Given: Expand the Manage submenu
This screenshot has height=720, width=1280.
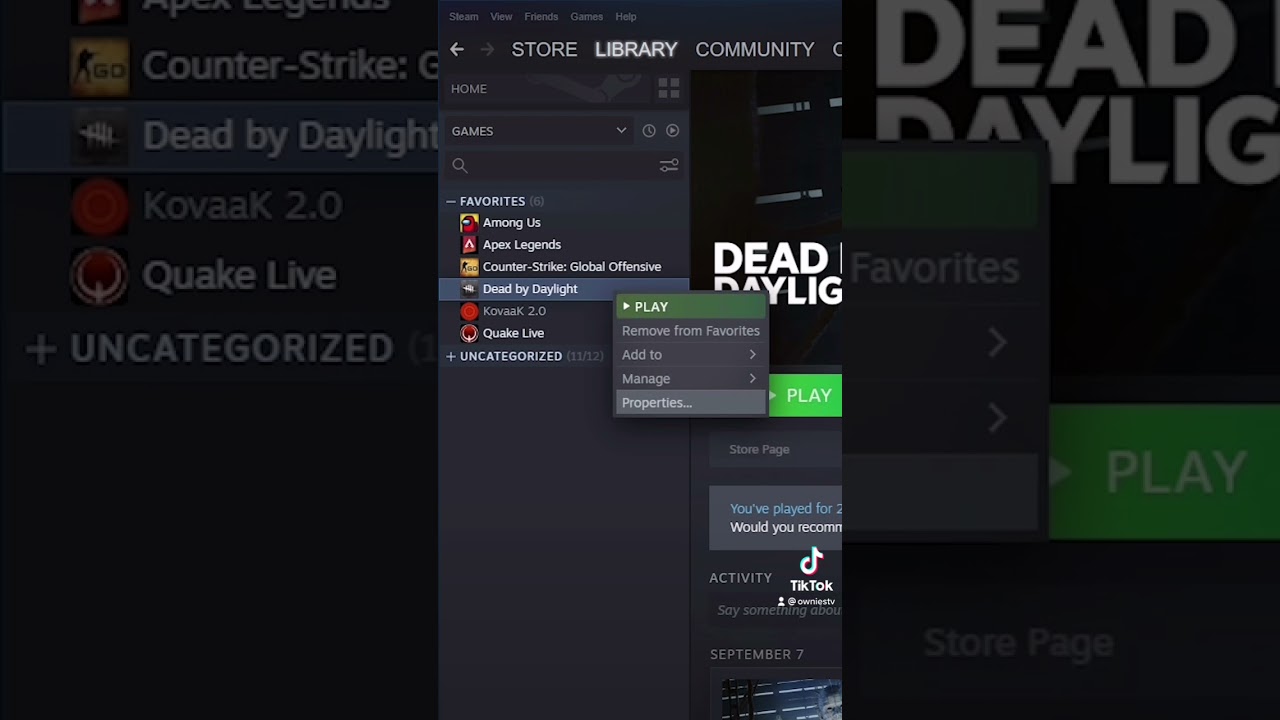Looking at the screenshot, I should [691, 379].
